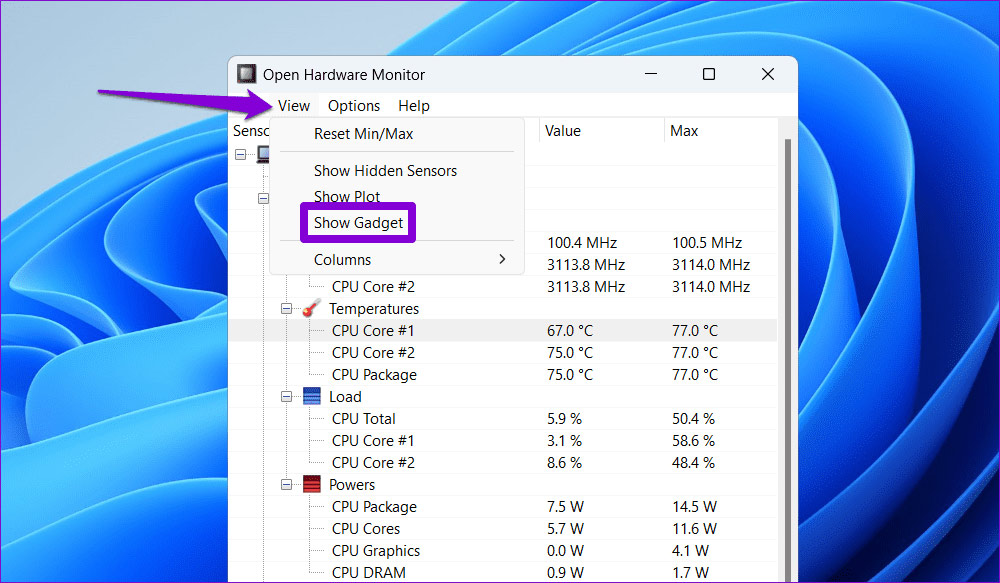Viewport: 1000px width, 583px height.
Task: Toggle Show Hidden Sensors in View menu
Action: click(385, 171)
